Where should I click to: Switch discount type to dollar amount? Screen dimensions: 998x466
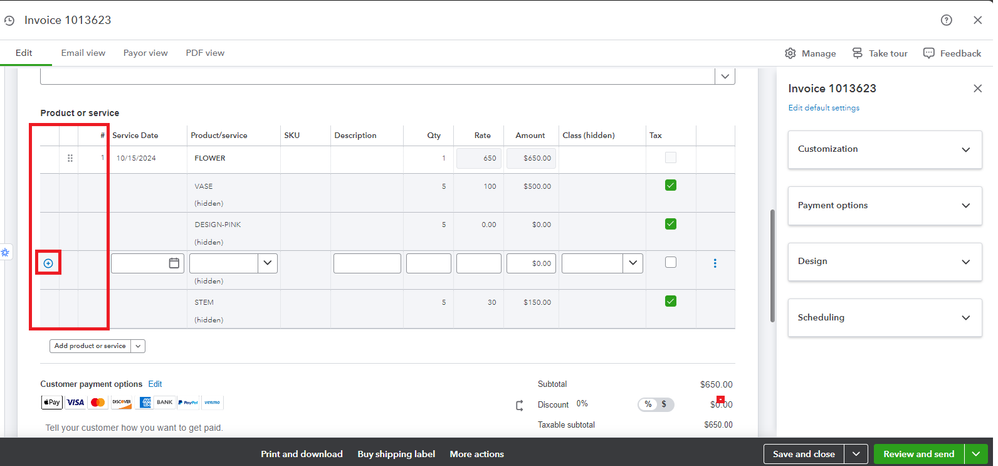click(663, 404)
